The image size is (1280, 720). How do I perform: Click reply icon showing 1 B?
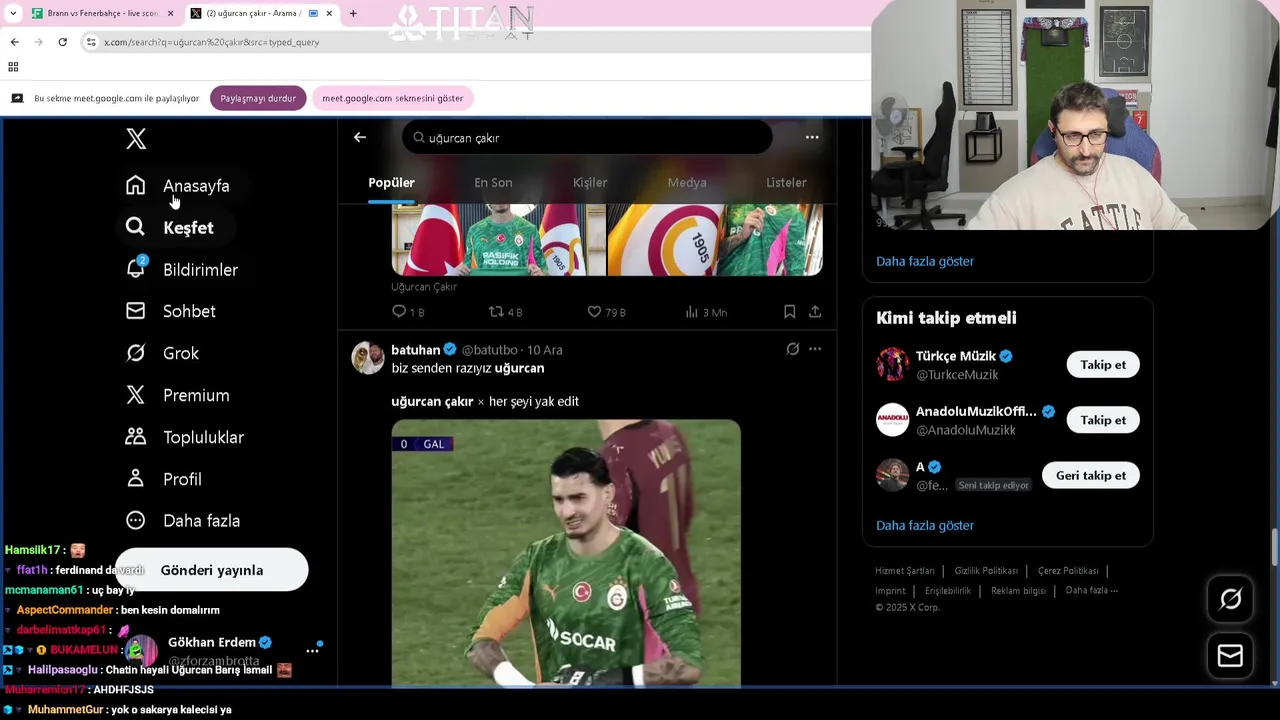point(408,312)
